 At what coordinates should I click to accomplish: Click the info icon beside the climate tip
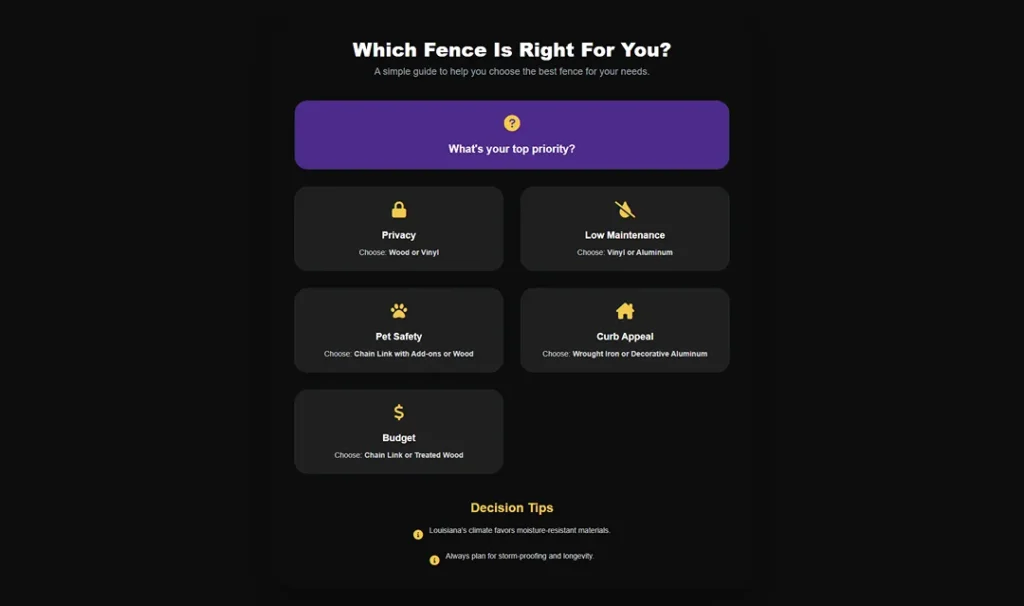coord(419,533)
